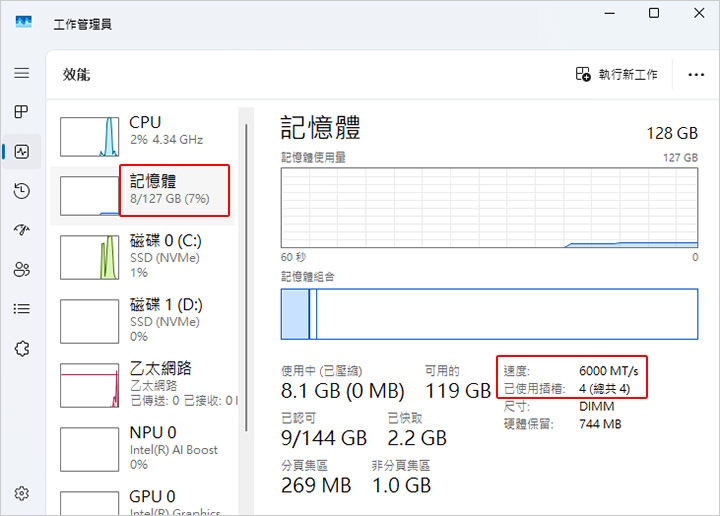Open the more options ellipsis menu
720x516 pixels.
coord(696,74)
